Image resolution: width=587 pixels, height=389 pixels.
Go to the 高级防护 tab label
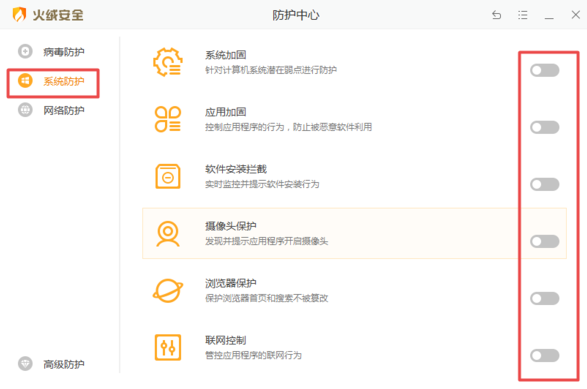pyautogui.click(x=64, y=364)
